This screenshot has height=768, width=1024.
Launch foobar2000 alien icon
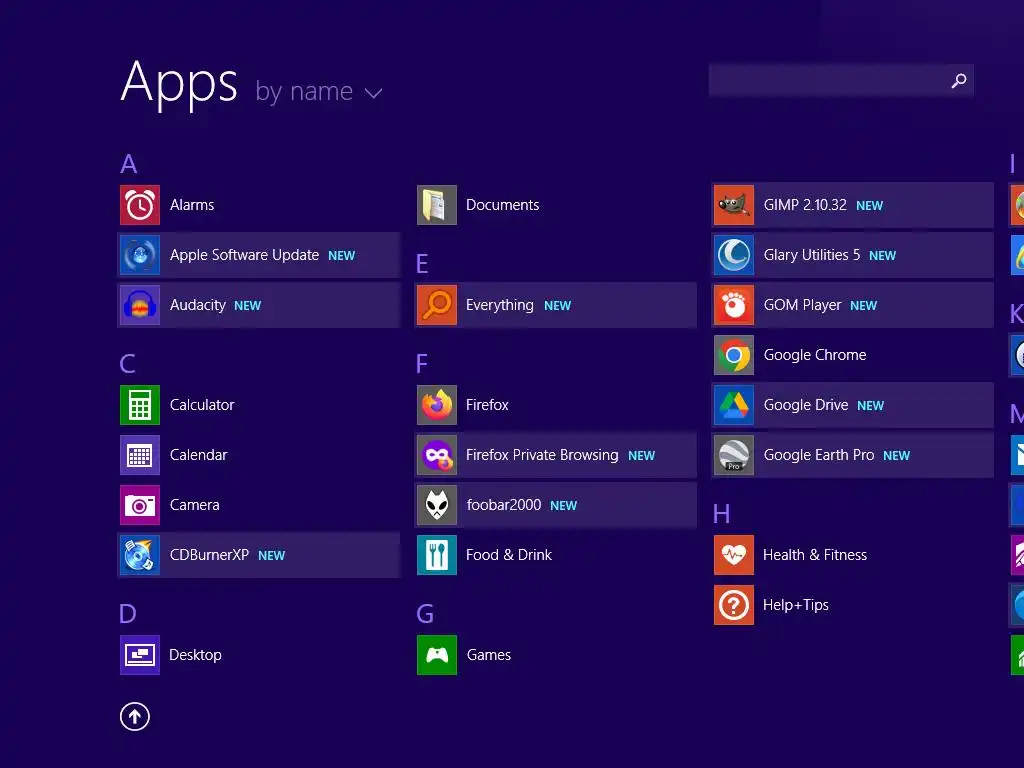[x=437, y=505]
